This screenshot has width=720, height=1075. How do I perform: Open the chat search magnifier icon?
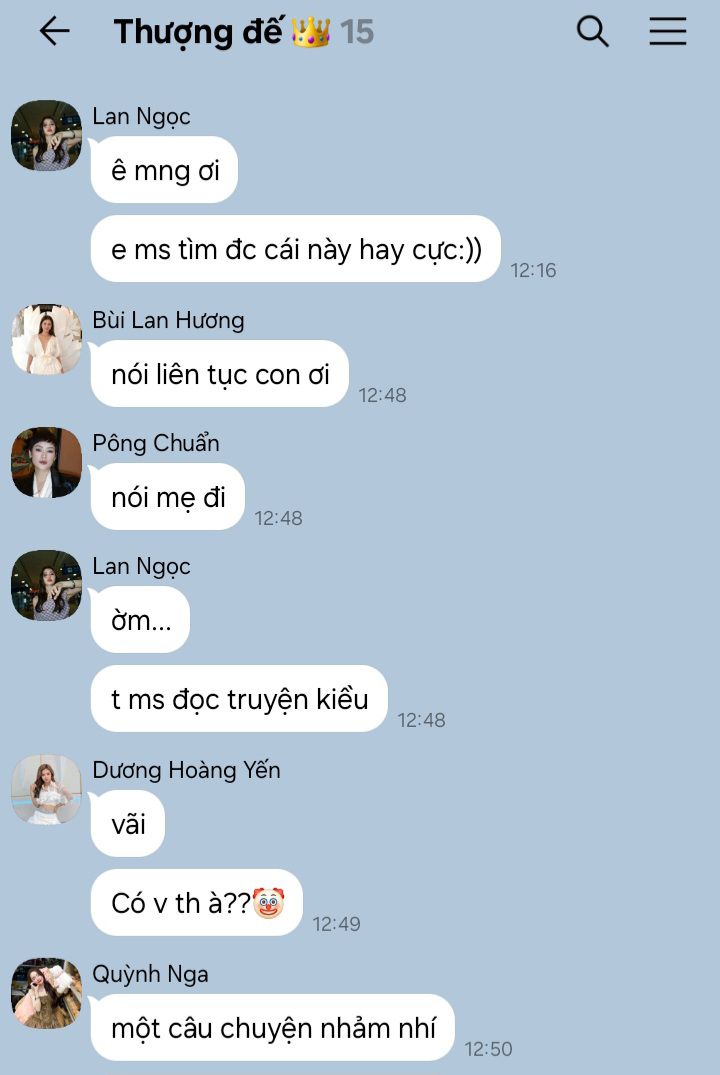pyautogui.click(x=592, y=32)
